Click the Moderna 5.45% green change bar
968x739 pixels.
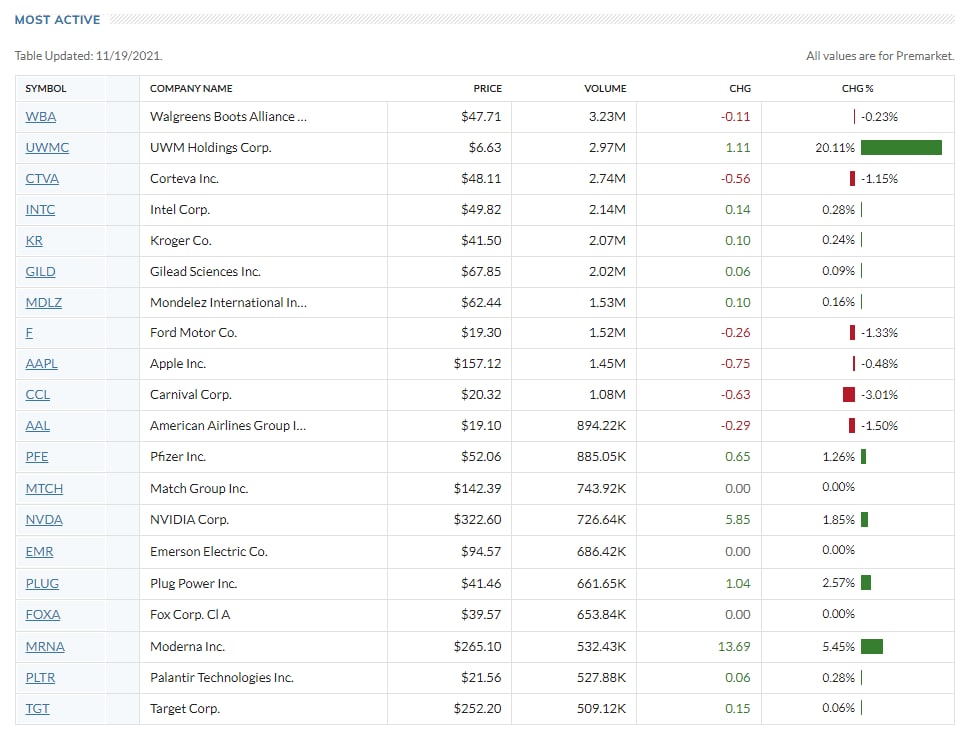(872, 646)
